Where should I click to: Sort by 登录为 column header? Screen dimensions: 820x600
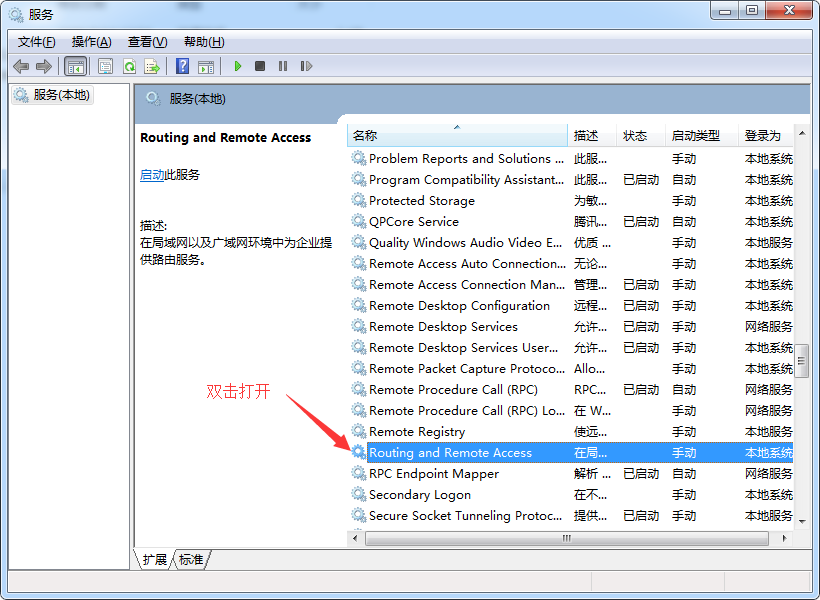click(766, 135)
